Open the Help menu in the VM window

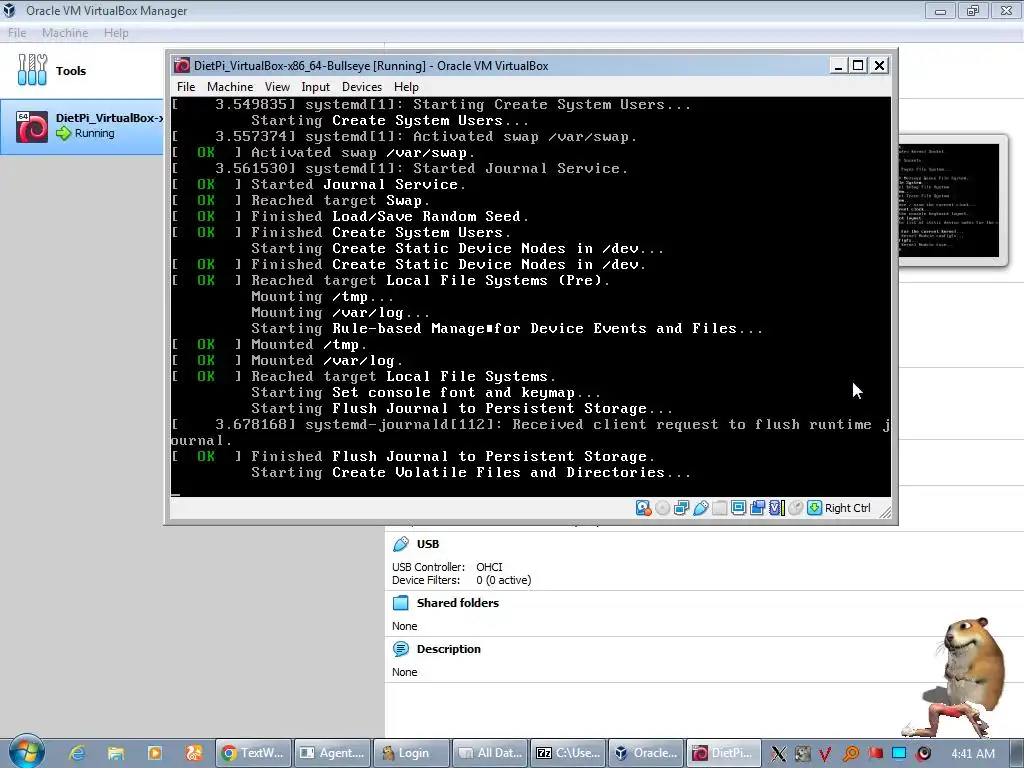click(406, 87)
